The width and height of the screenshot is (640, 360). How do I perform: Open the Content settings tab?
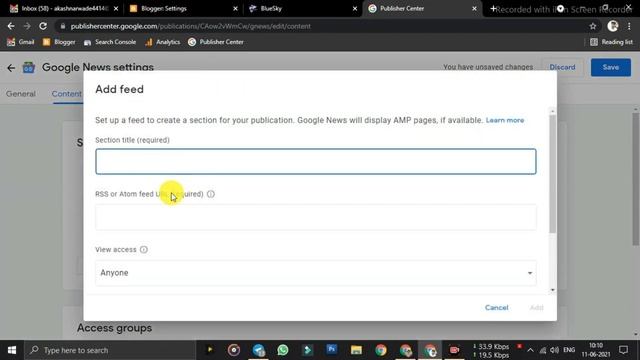67,94
